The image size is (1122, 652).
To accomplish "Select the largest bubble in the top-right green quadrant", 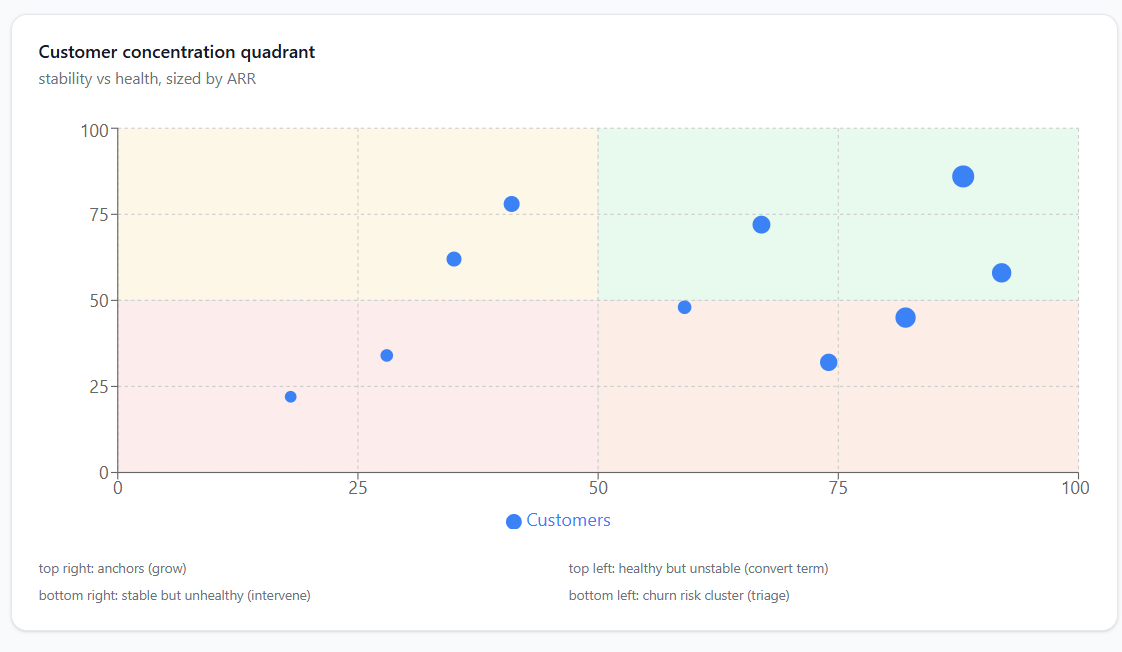I will [963, 177].
